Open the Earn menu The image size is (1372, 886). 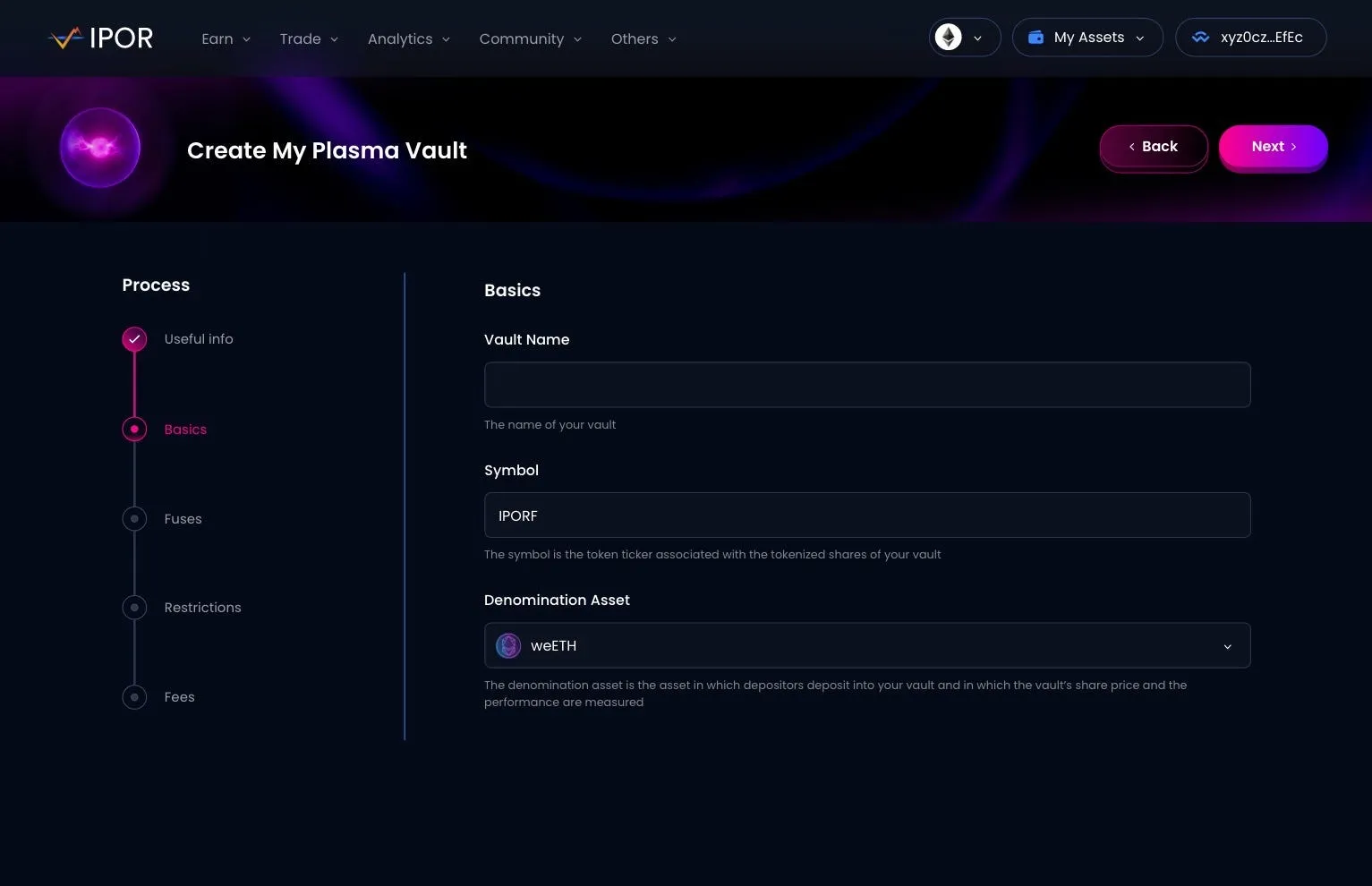coord(226,38)
